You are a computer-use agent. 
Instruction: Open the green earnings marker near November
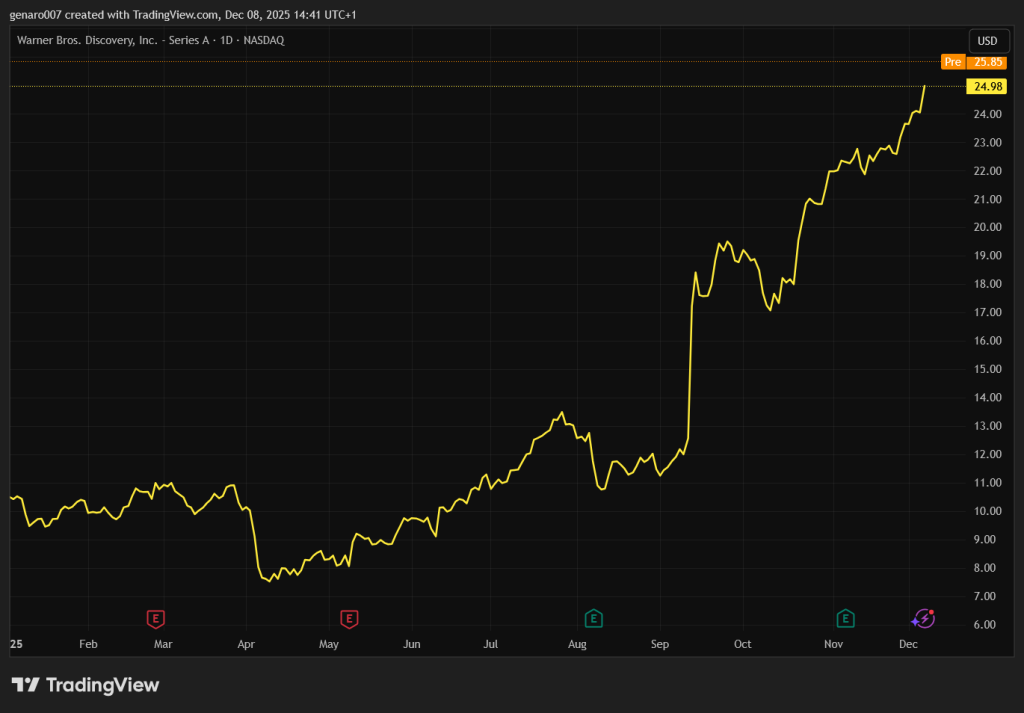coord(845,619)
